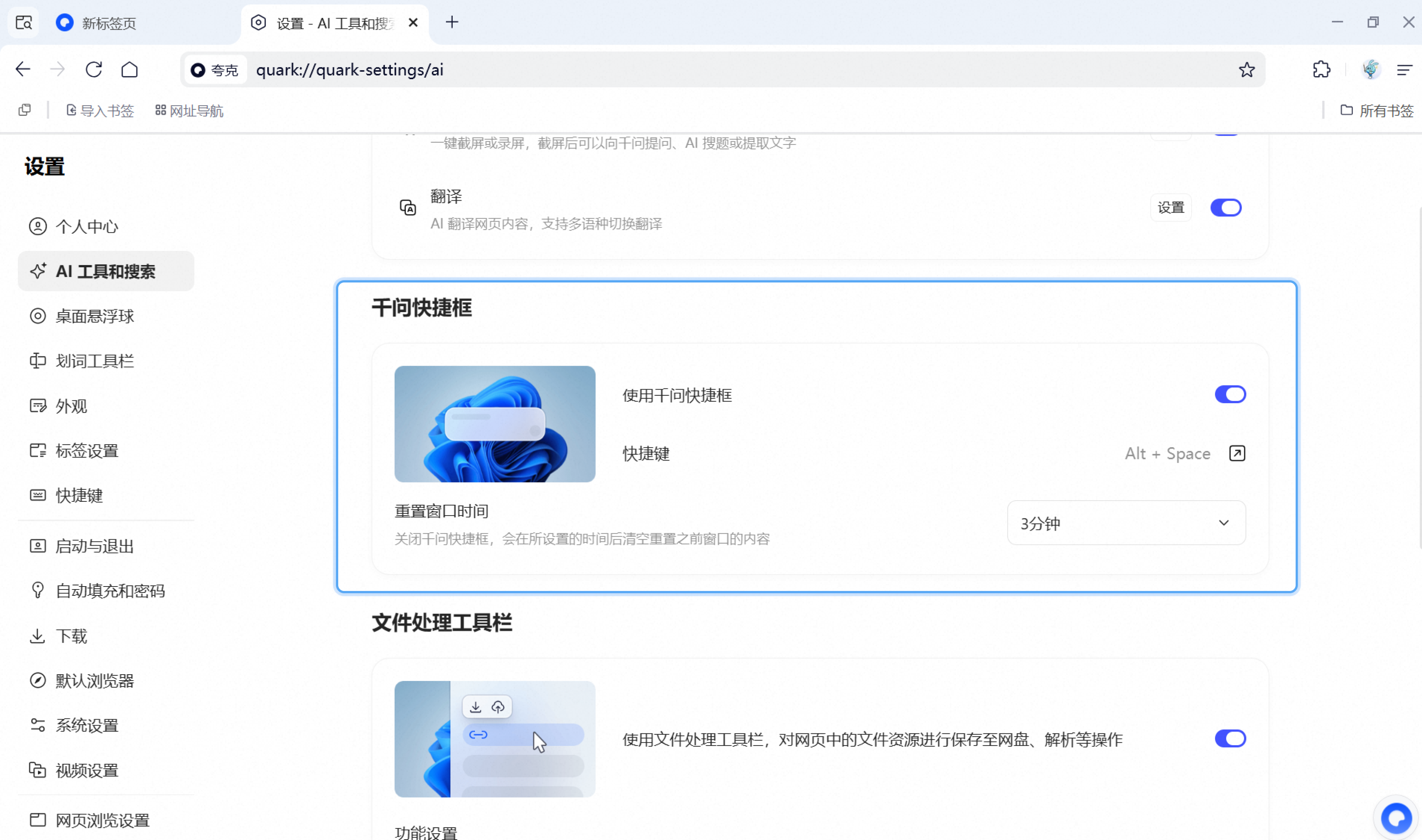
Task: Open the 所有书签 folder
Action: [1377, 111]
